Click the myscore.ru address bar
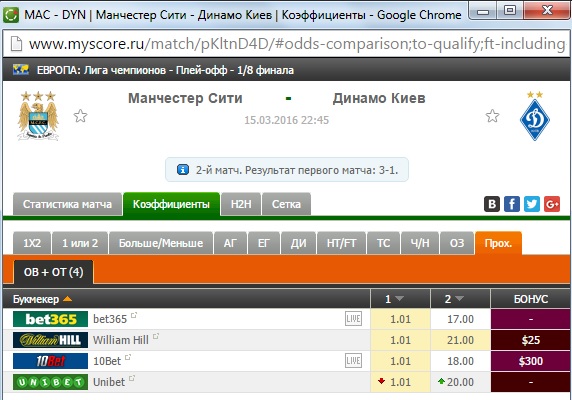 [x=286, y=44]
